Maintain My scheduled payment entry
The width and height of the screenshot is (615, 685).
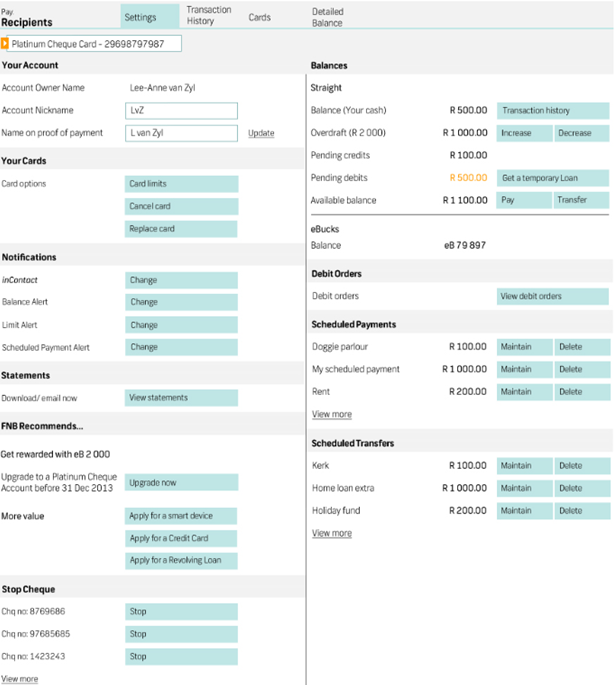point(525,370)
